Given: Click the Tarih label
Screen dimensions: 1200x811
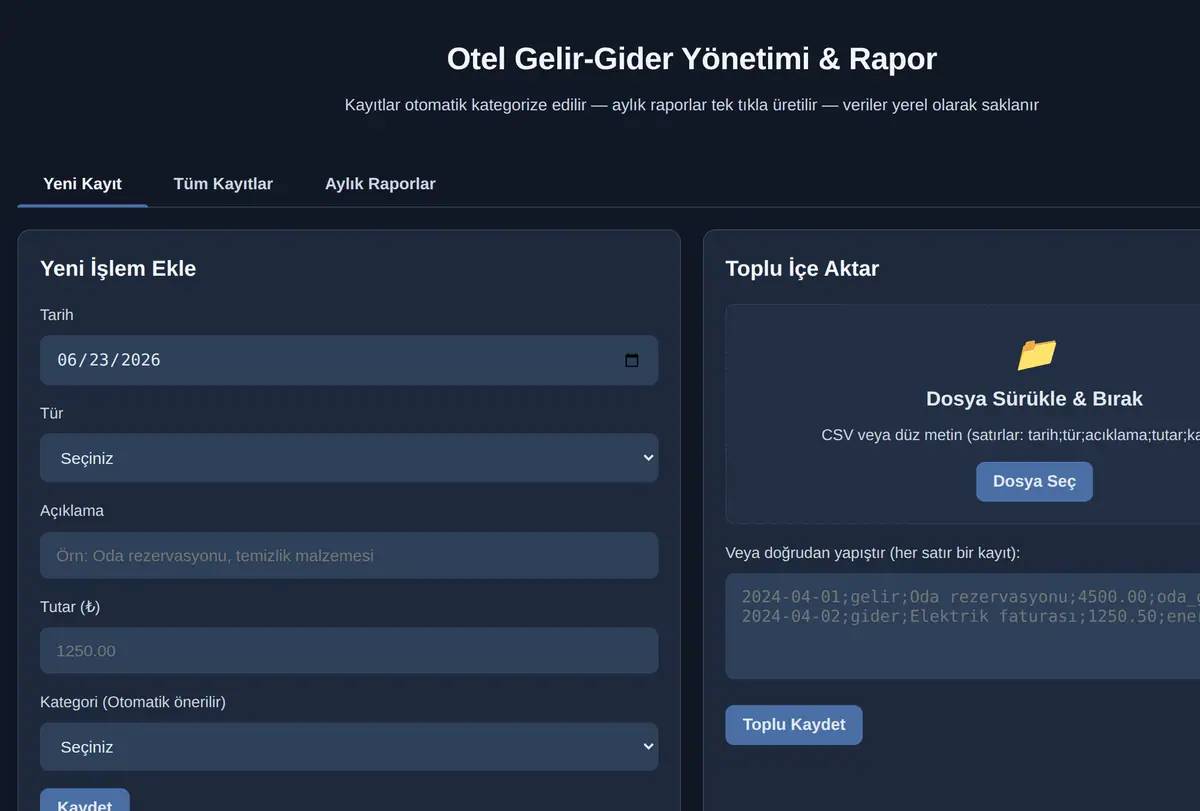Looking at the screenshot, I should pos(57,315).
